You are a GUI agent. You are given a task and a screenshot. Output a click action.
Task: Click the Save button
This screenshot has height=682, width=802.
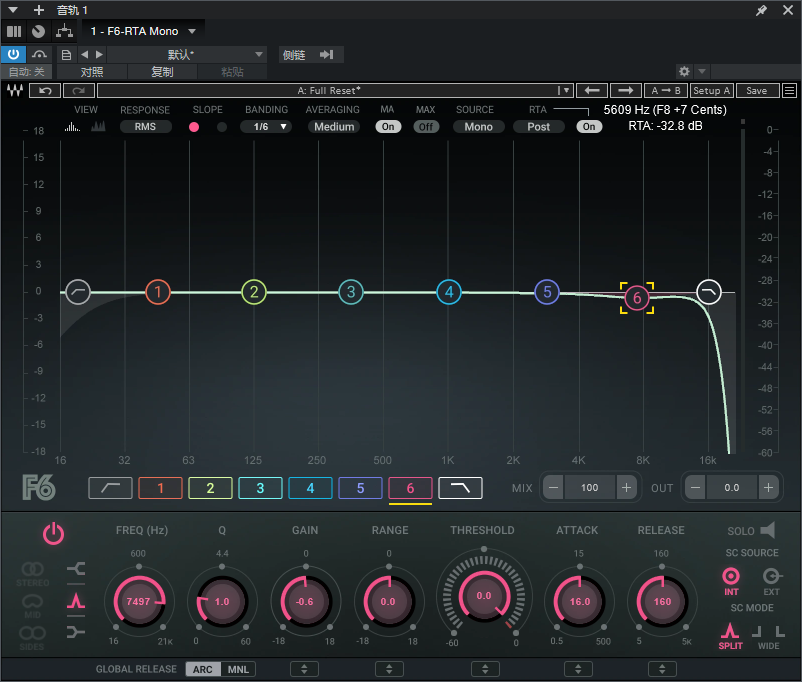(756, 91)
